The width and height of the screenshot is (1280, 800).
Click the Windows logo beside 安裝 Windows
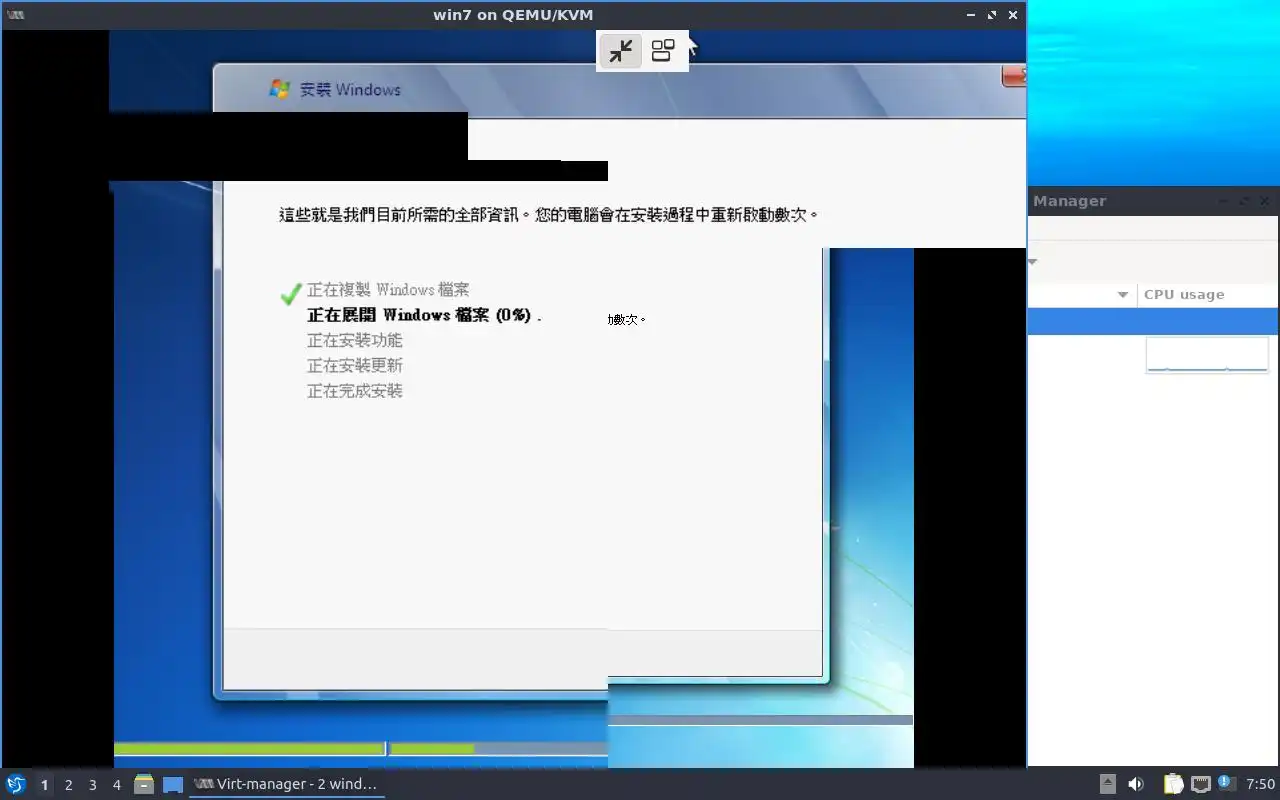click(x=280, y=89)
